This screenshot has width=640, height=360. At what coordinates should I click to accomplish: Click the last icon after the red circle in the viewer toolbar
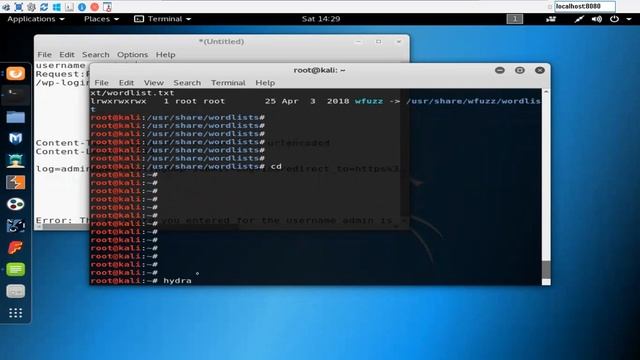107,7
